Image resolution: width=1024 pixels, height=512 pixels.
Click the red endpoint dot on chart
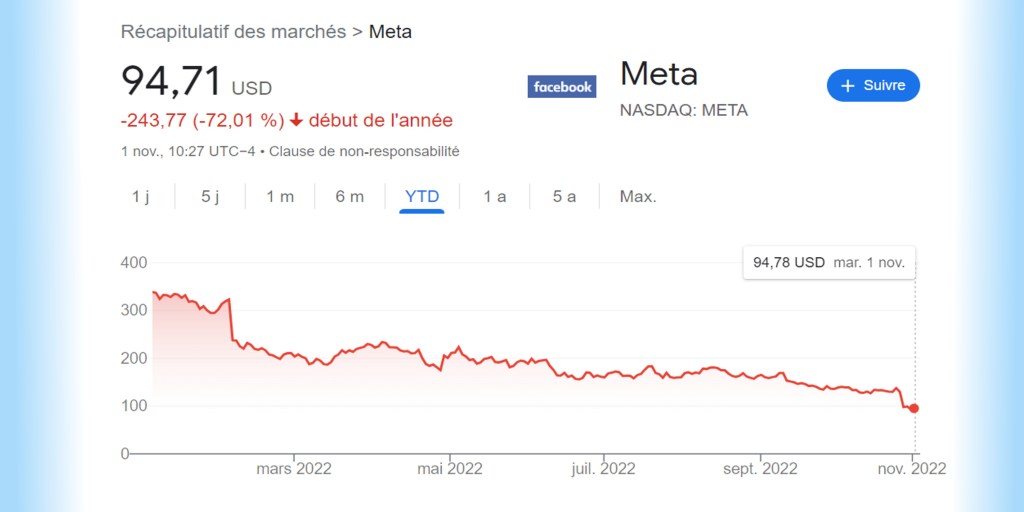(x=914, y=408)
